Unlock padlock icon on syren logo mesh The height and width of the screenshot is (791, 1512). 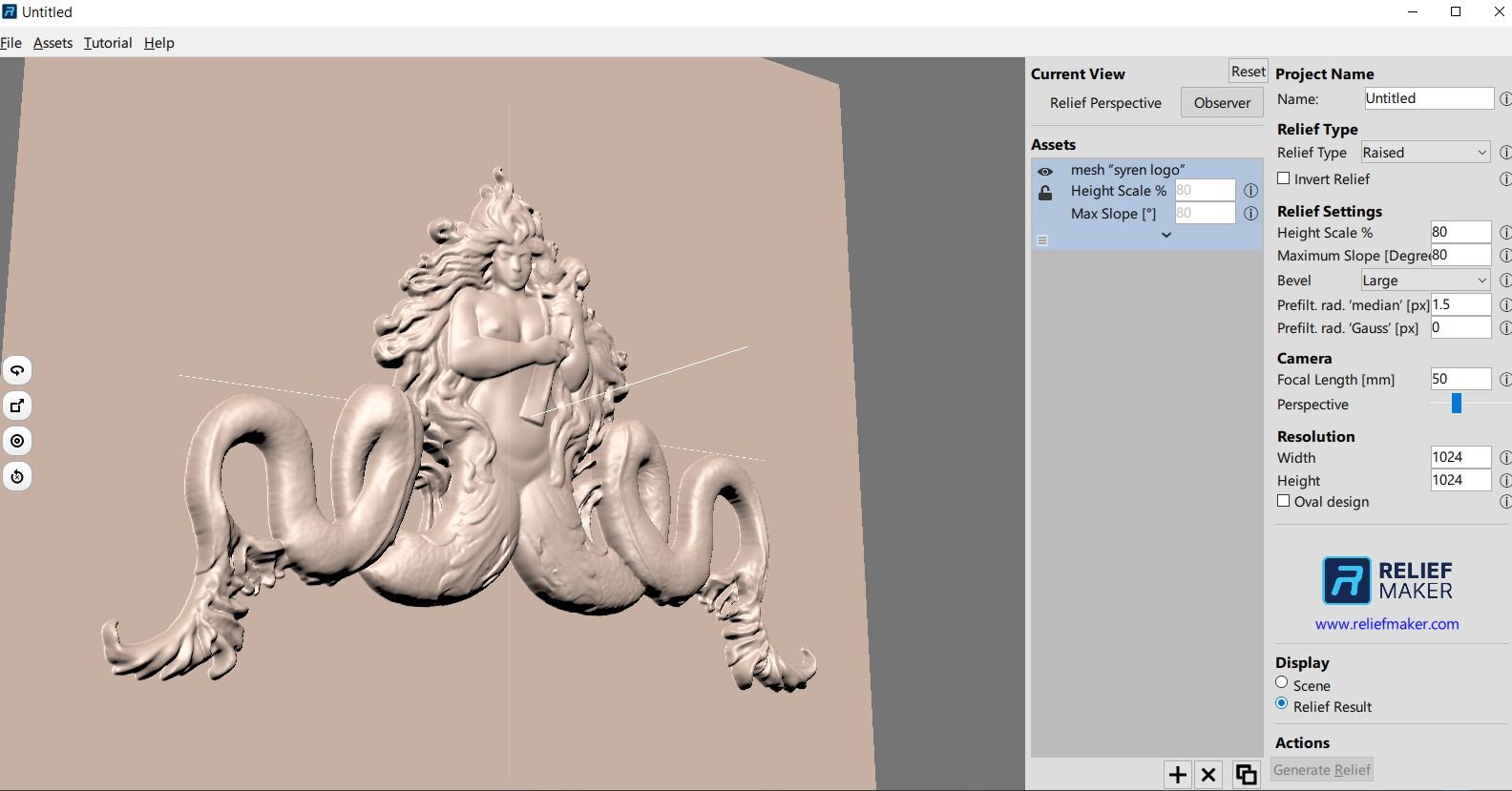pyautogui.click(x=1045, y=193)
